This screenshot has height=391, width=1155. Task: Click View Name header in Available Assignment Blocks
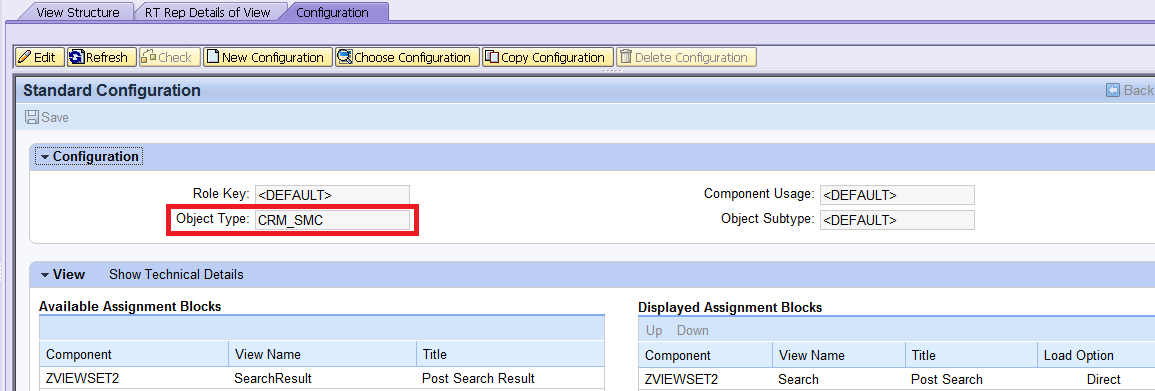tap(323, 354)
